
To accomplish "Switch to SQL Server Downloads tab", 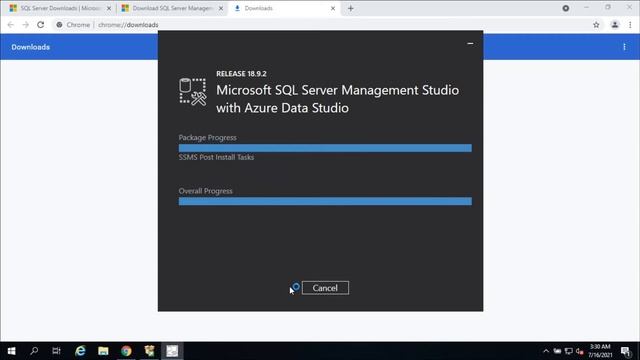I will point(60,8).
